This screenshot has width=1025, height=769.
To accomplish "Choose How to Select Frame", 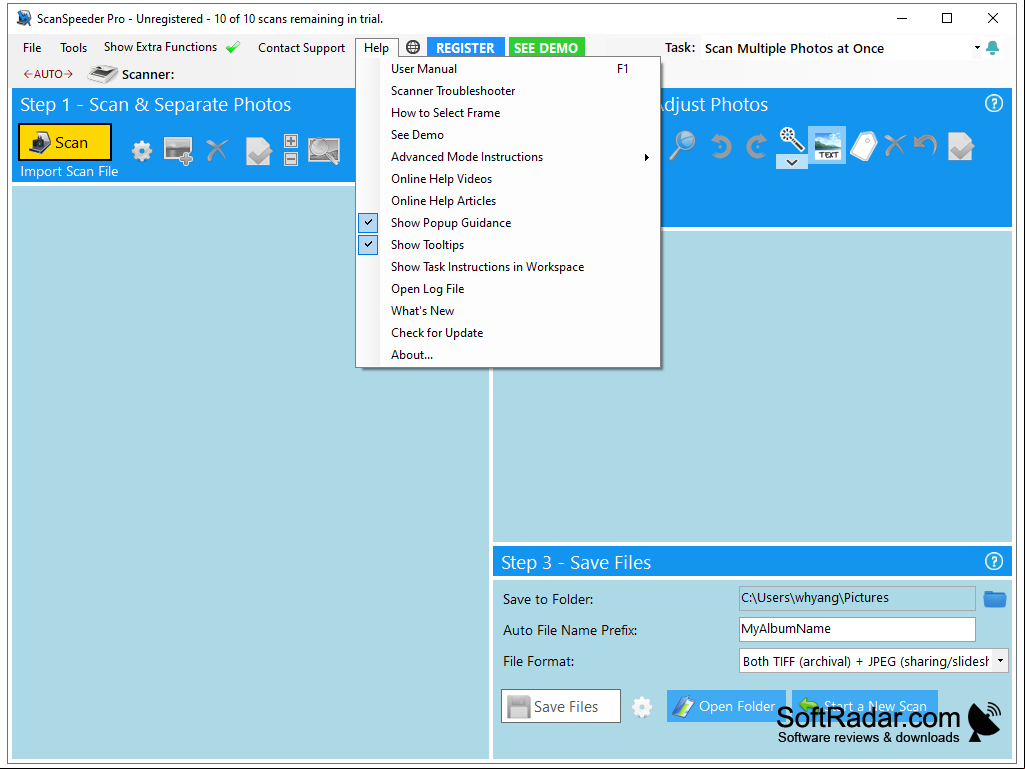I will [x=508, y=113].
